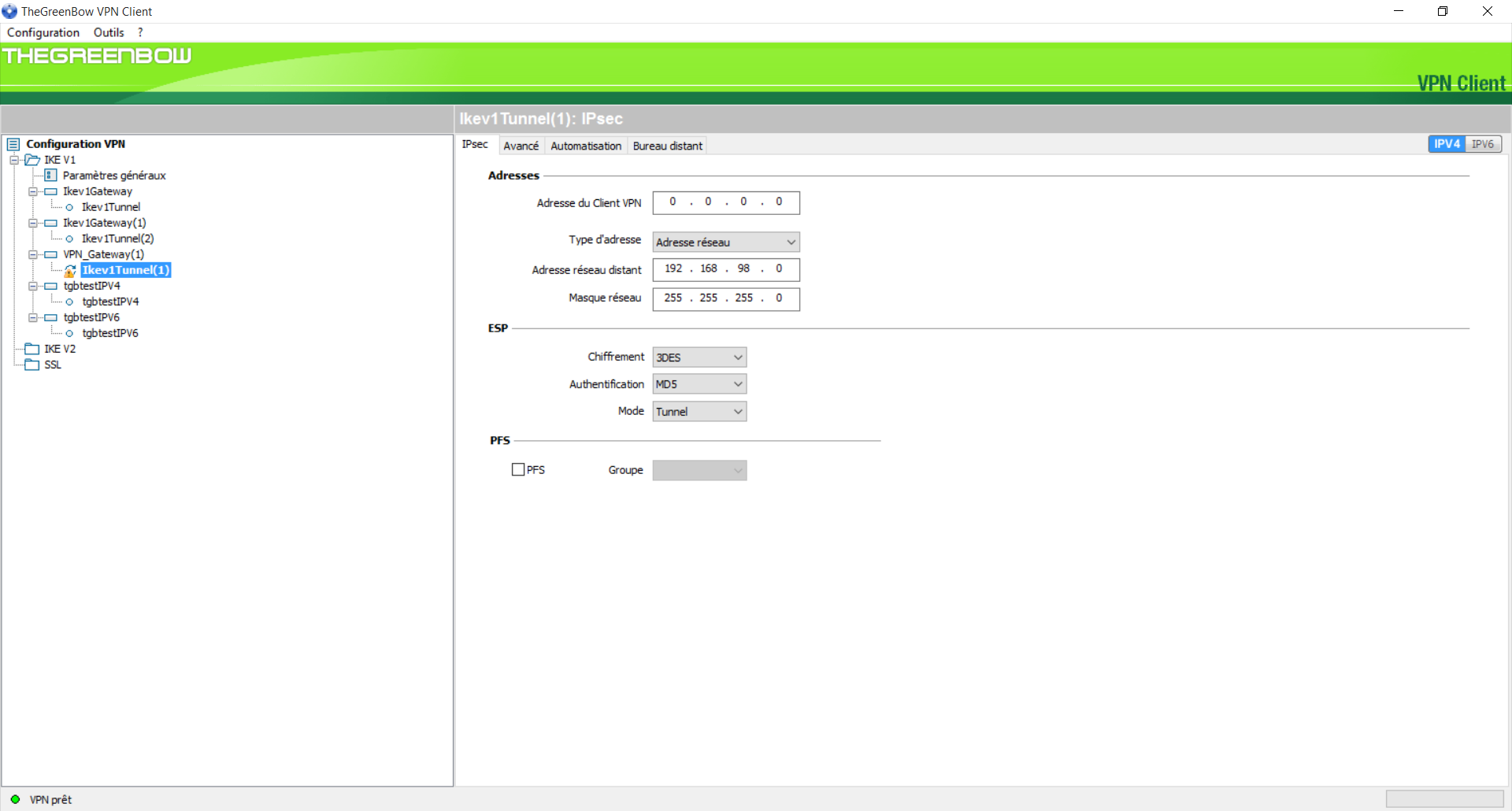This screenshot has width=1512, height=811.
Task: Collapse the IKE V1 tree node
Action: 14,160
